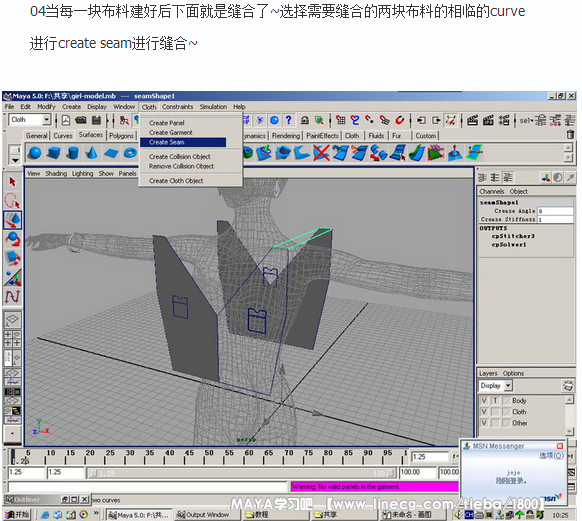Open the Simulation menu

[x=213, y=107]
